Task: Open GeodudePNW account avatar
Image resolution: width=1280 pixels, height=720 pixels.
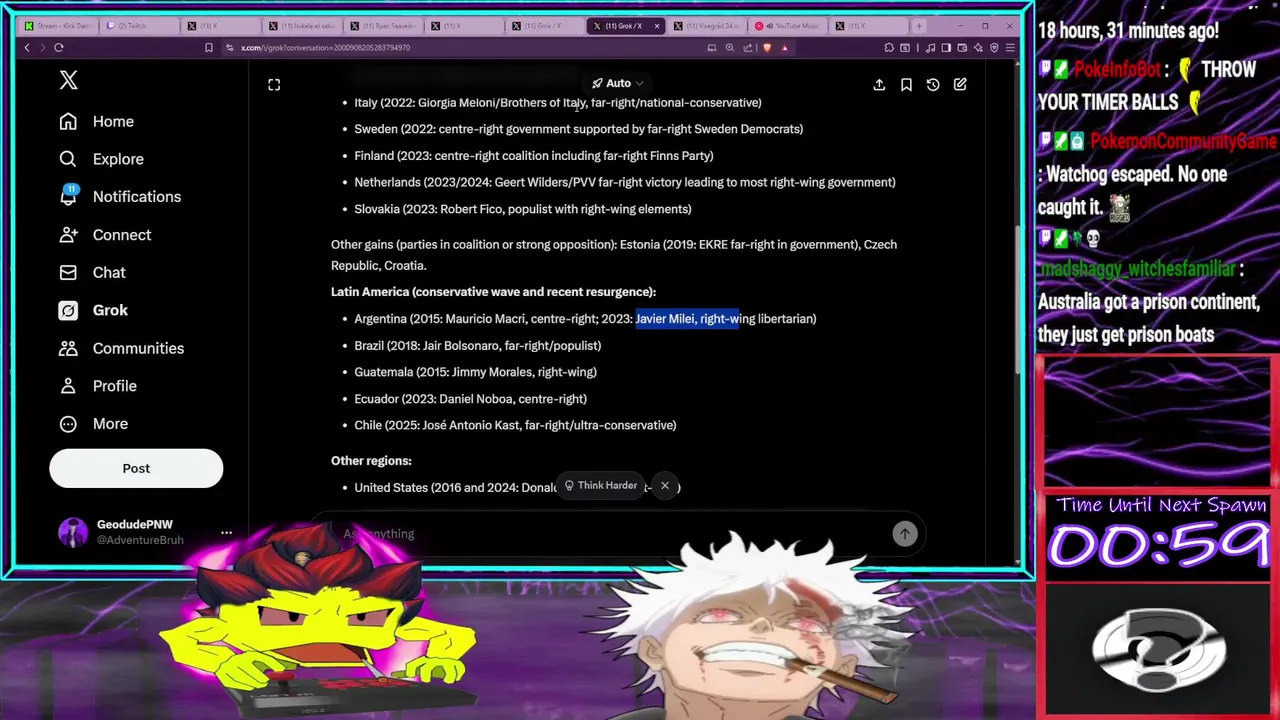Action: point(73,532)
